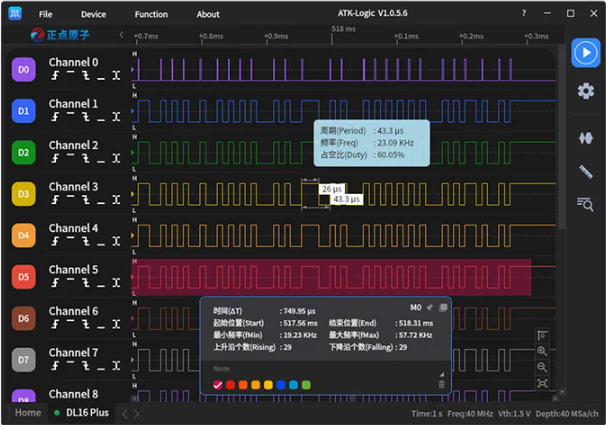Click the zoom in magnifier icon
Viewport: 606px width, 425px height.
[542, 351]
